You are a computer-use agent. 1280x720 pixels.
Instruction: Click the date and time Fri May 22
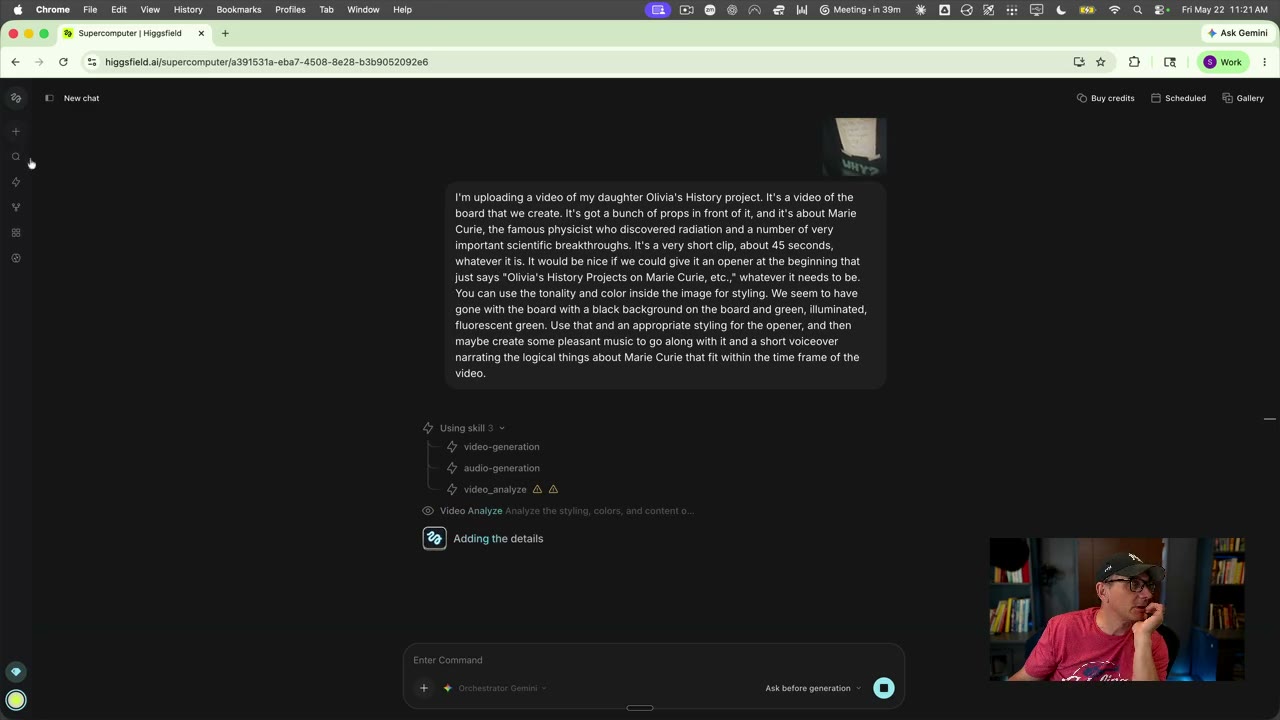[x=1226, y=9]
